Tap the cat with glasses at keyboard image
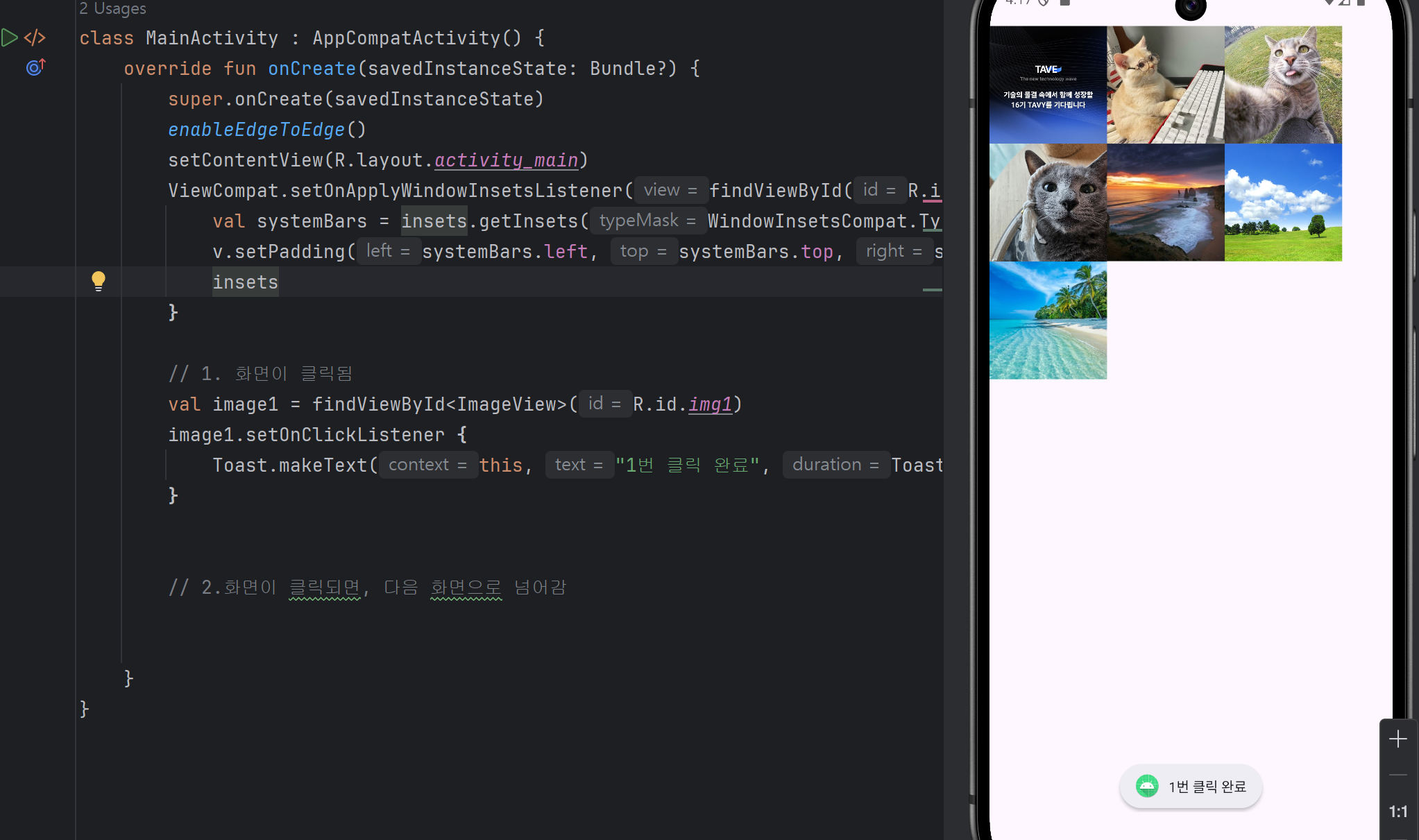Image resolution: width=1419 pixels, height=840 pixels. 1165,85
